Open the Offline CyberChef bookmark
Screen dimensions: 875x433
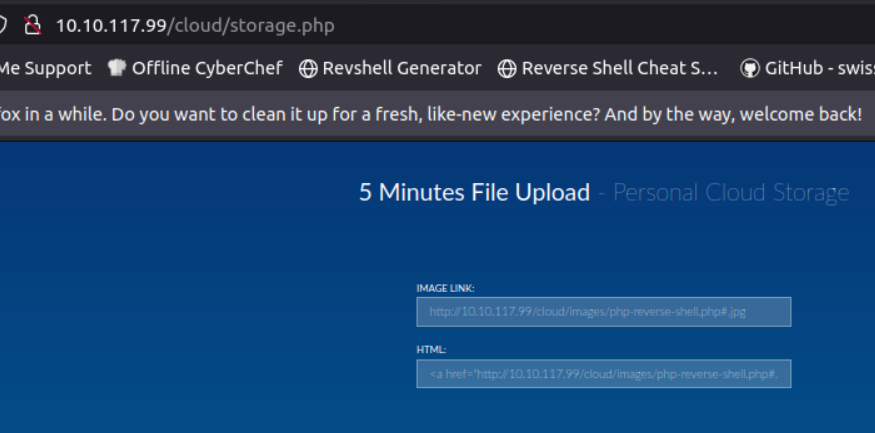coord(207,68)
